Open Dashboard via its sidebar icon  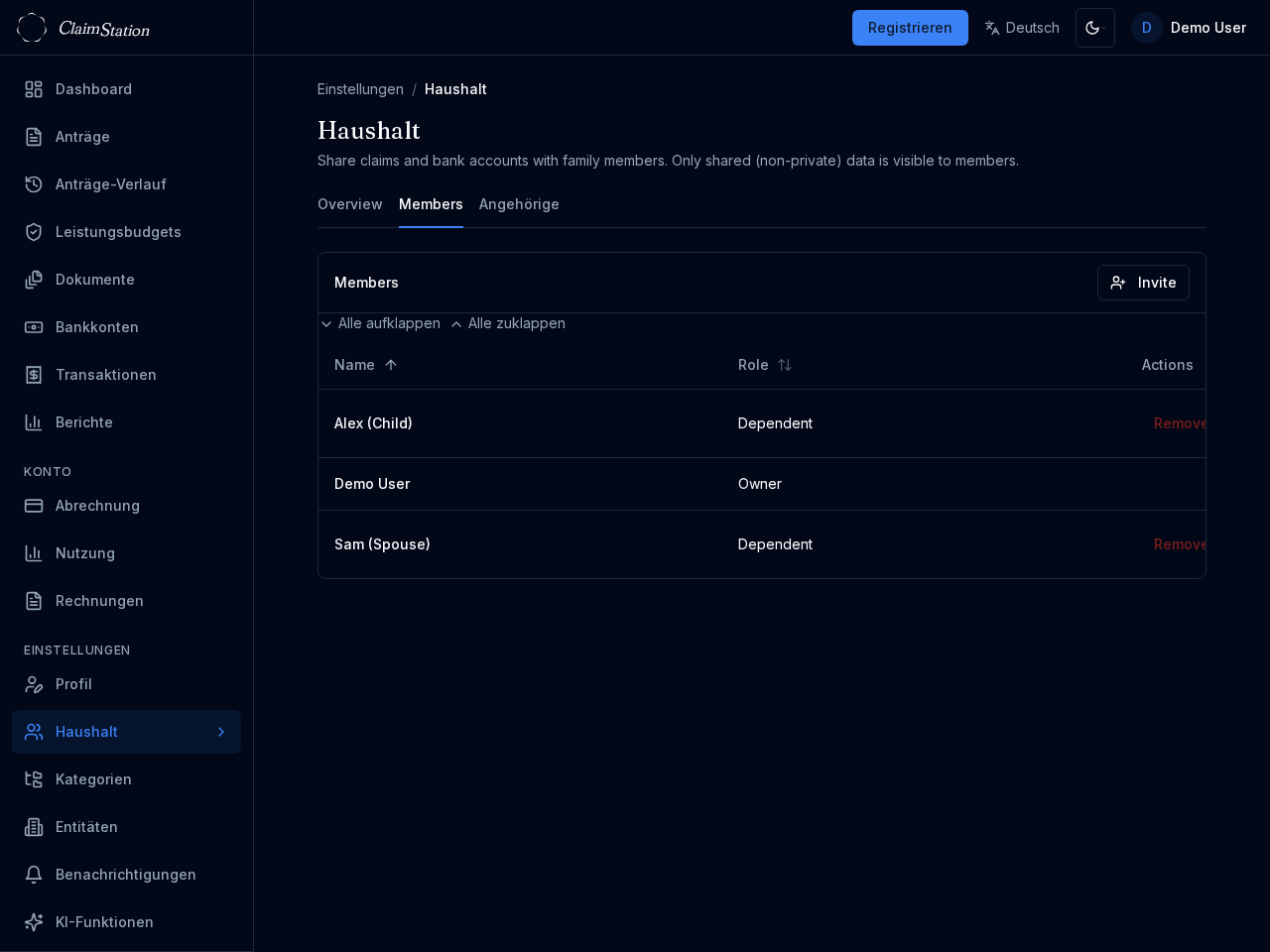(x=34, y=89)
